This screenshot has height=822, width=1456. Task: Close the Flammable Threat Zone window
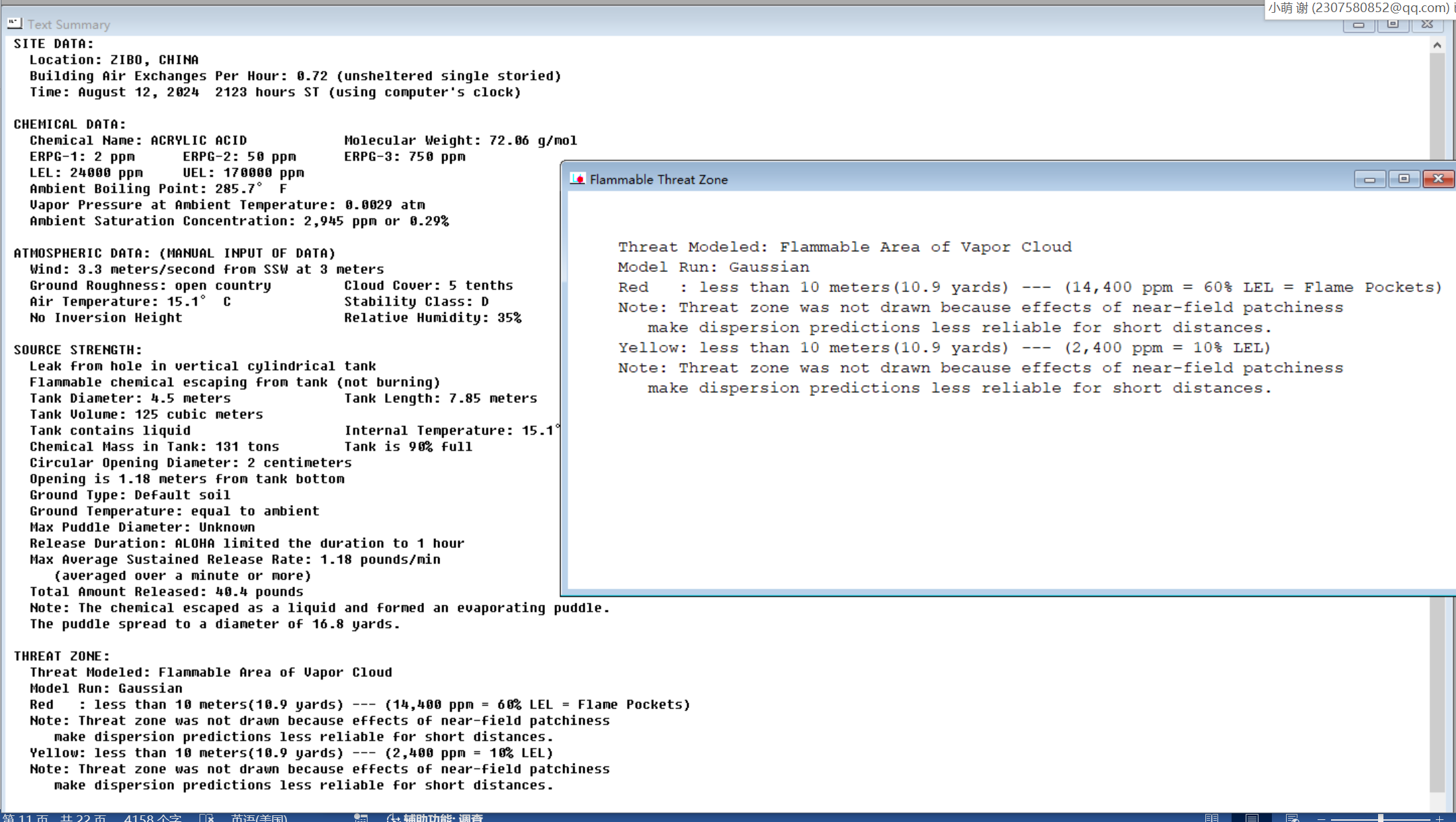pos(1438,179)
